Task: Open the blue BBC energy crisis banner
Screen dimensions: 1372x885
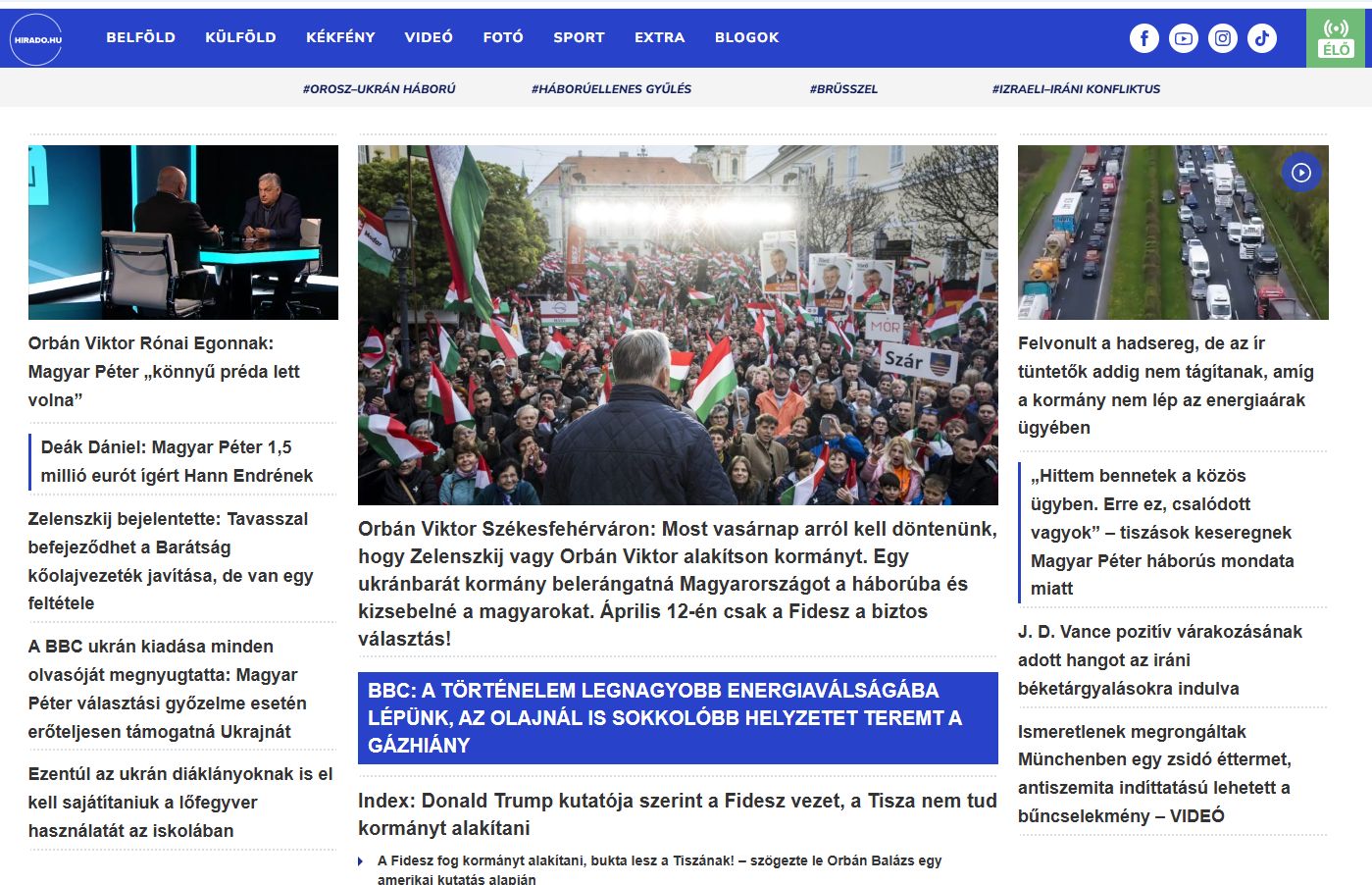Action: click(677, 717)
